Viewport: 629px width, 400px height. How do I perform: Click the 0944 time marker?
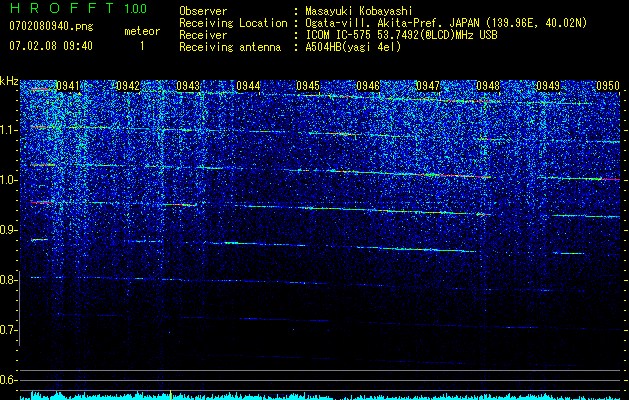(x=248, y=86)
